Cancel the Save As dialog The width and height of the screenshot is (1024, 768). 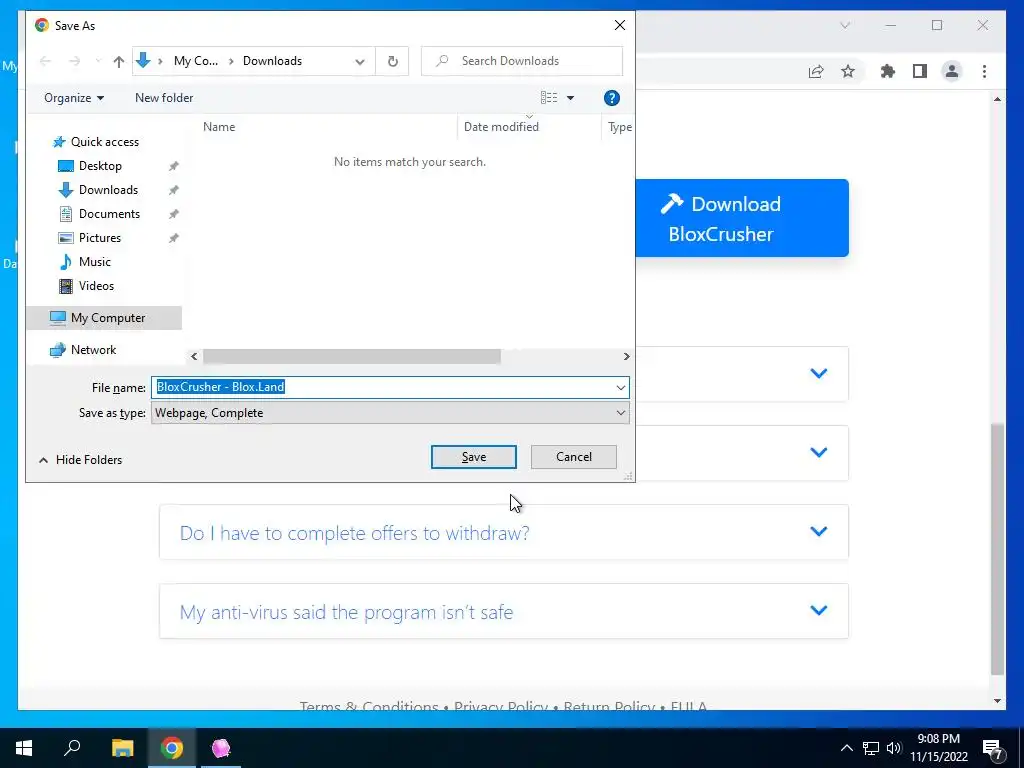click(573, 457)
